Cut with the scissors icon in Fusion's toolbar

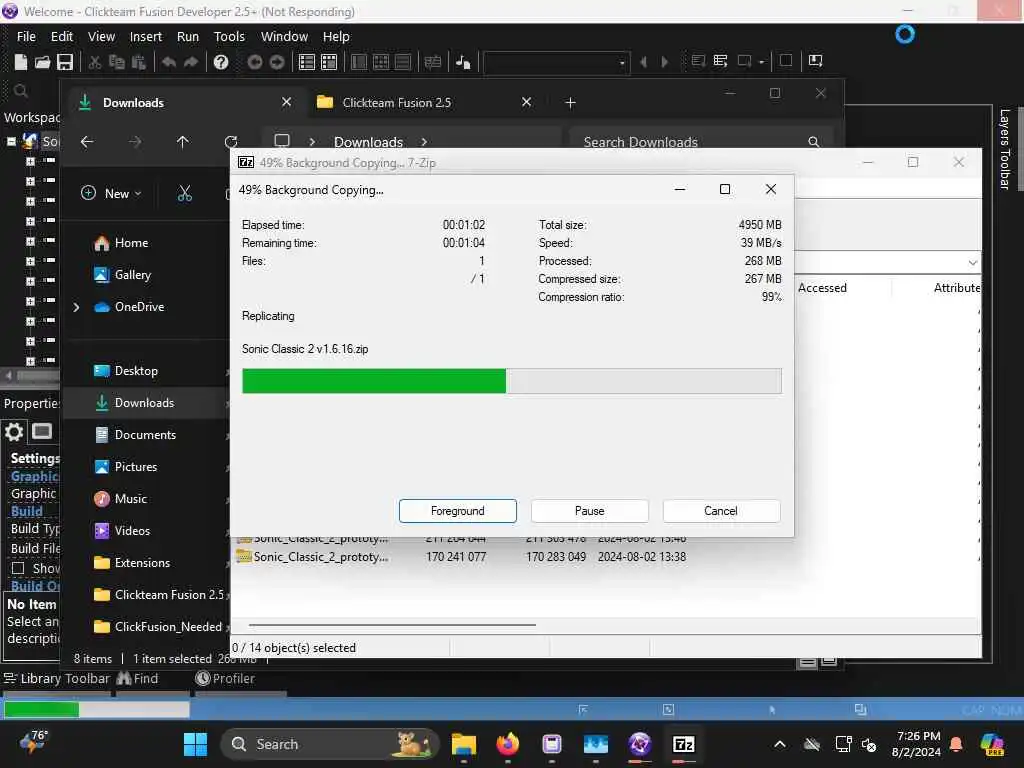pyautogui.click(x=95, y=61)
